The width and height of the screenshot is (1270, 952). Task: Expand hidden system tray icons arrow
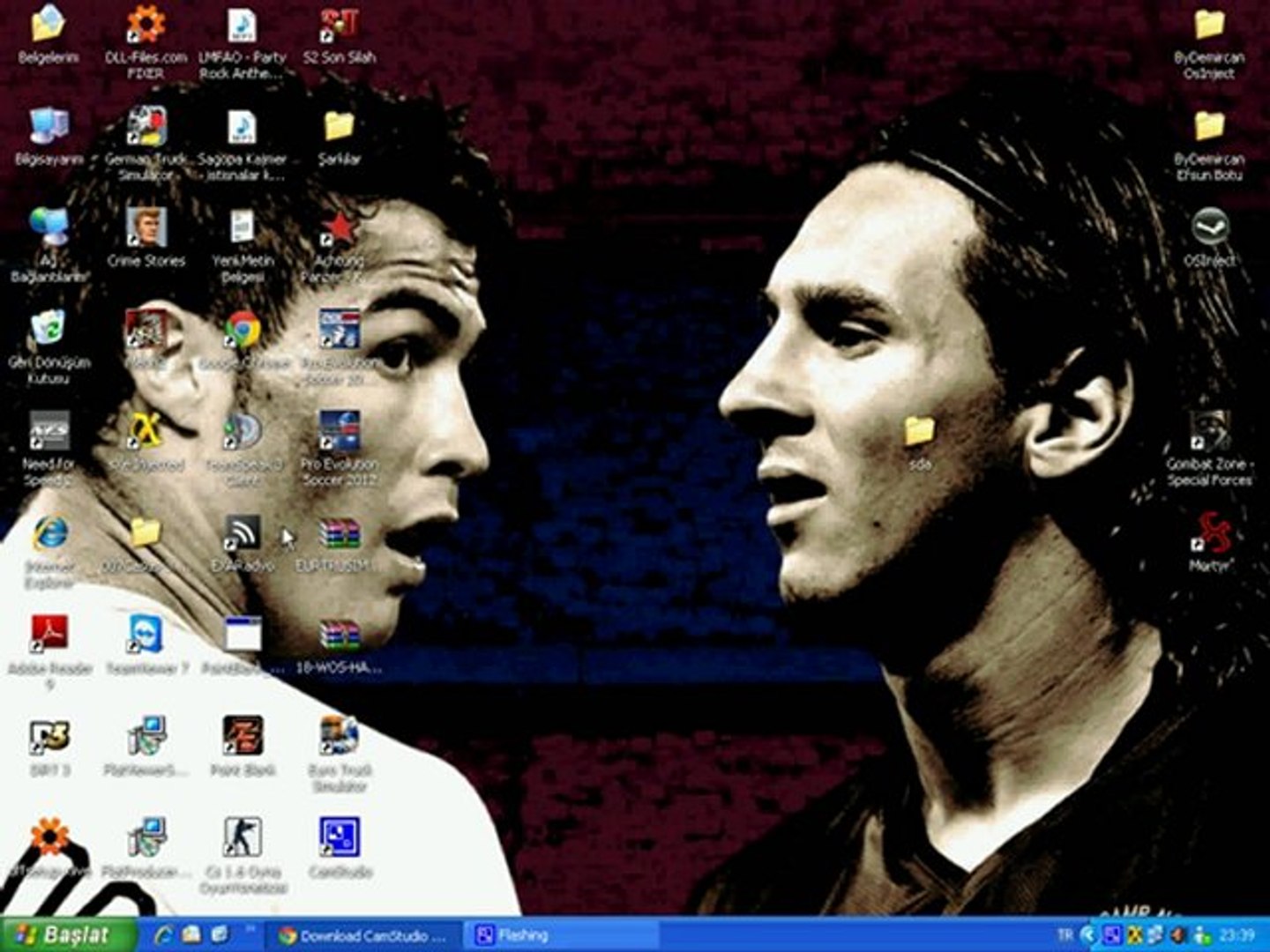[x=1088, y=935]
